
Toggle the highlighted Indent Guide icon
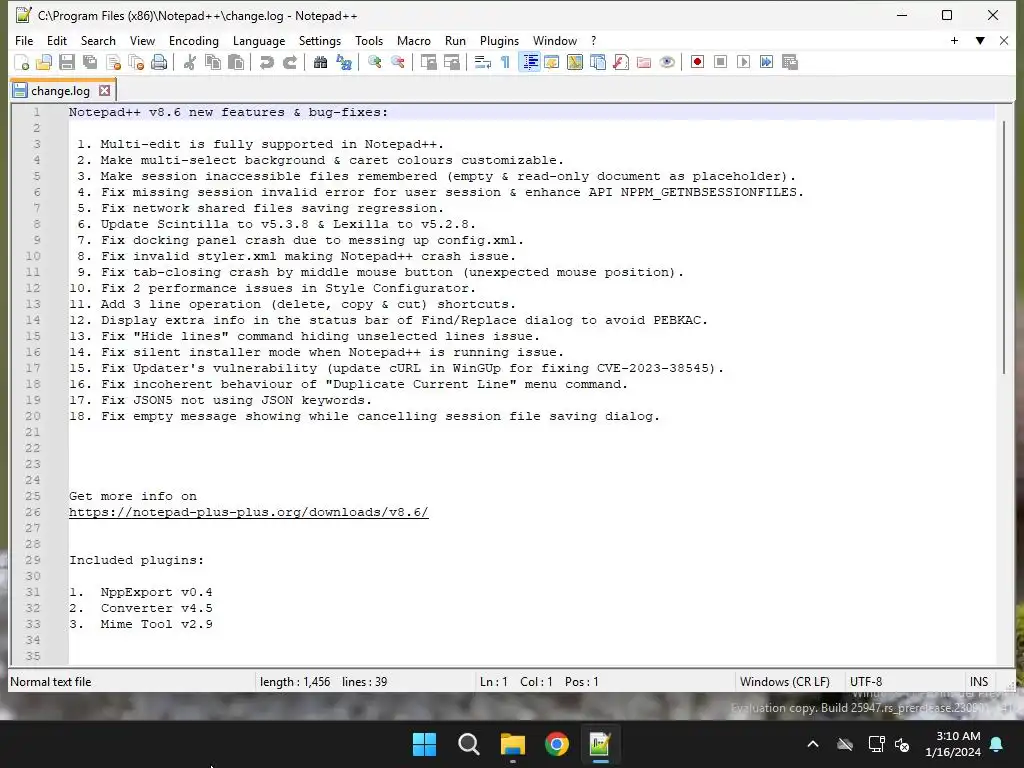coord(530,63)
